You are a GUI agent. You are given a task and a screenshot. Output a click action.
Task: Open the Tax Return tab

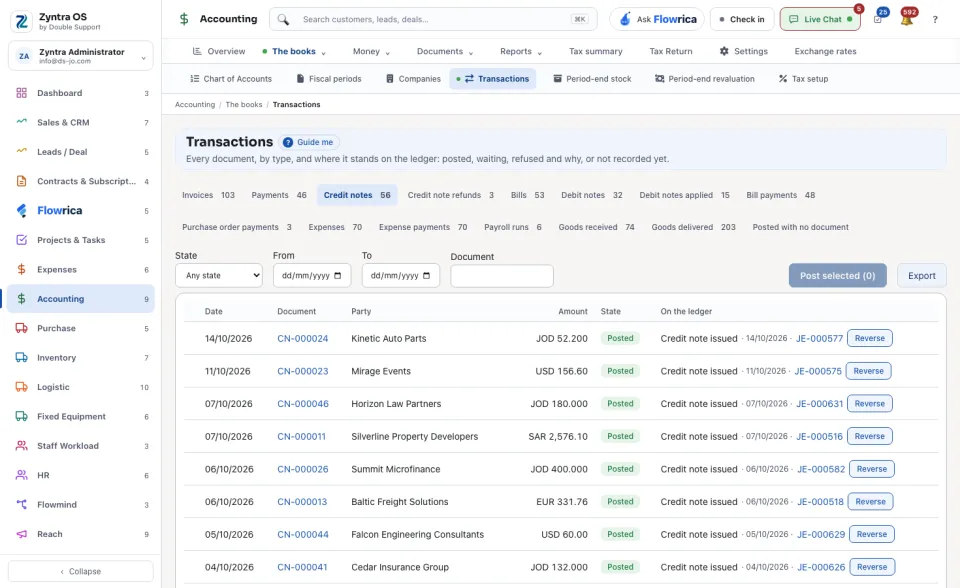(x=671, y=51)
